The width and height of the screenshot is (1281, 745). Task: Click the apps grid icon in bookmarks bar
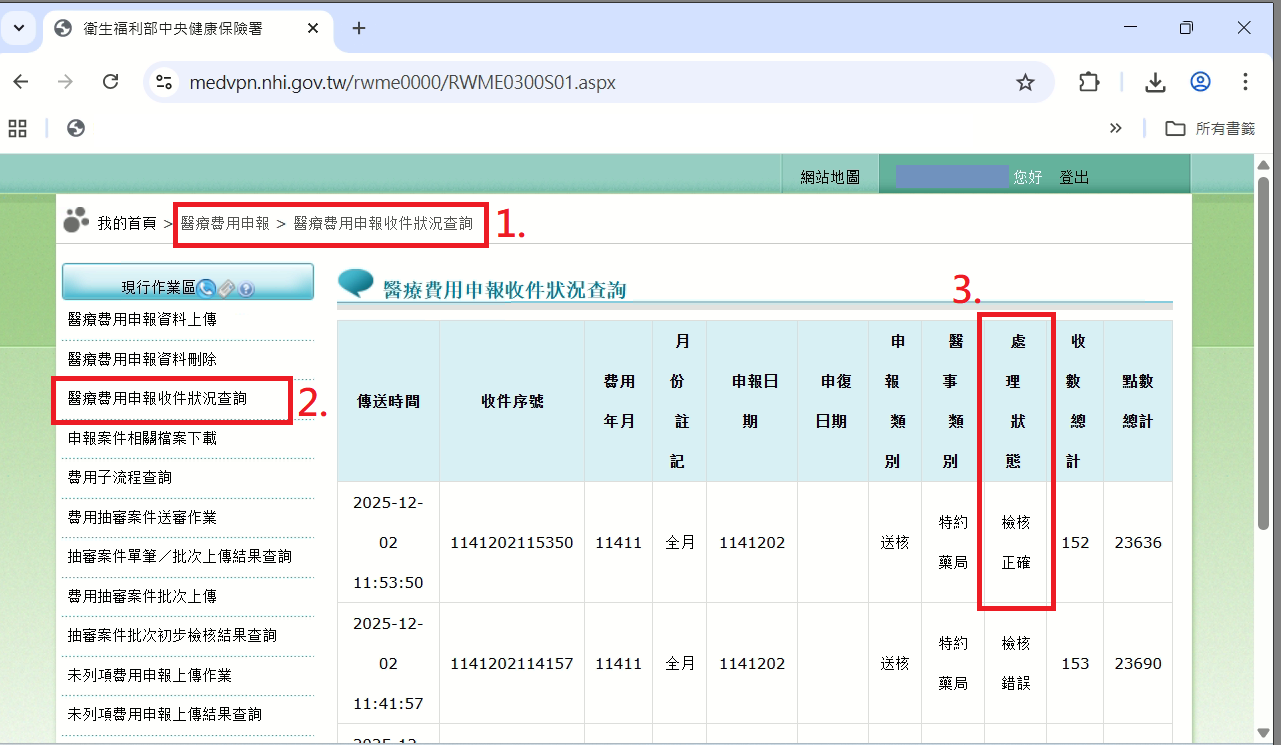point(17,128)
